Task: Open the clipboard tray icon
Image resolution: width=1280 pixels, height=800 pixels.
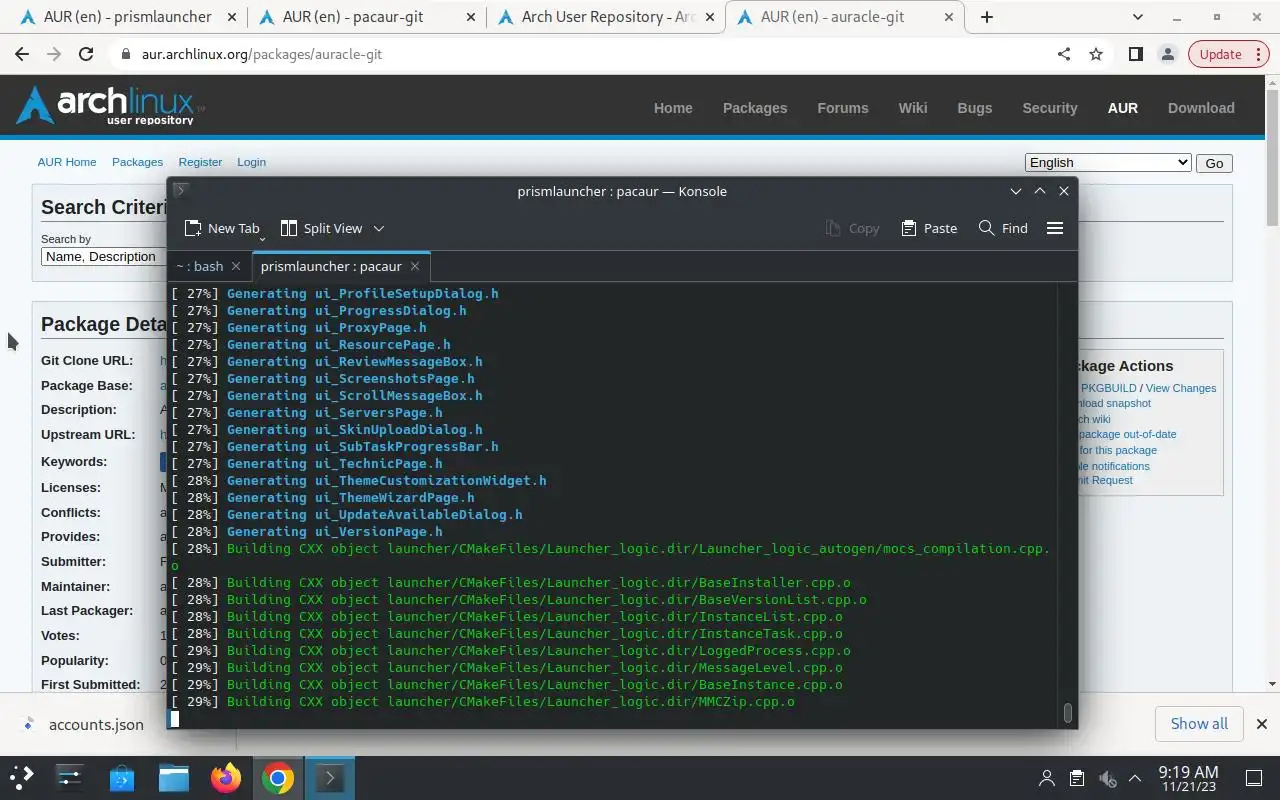Action: 1077,778
